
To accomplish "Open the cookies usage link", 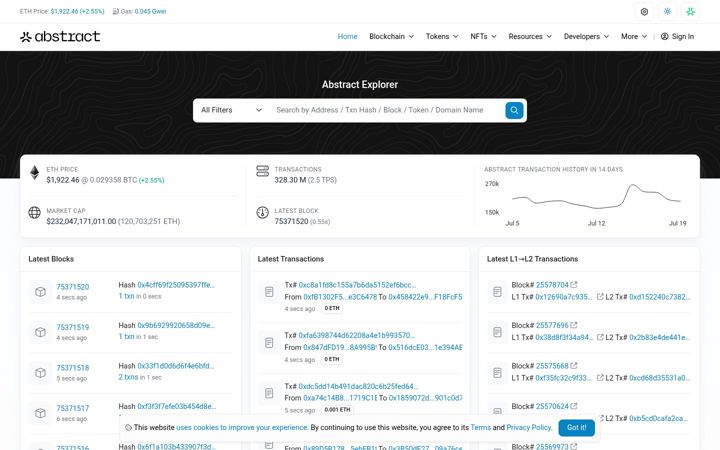I will click(242, 428).
